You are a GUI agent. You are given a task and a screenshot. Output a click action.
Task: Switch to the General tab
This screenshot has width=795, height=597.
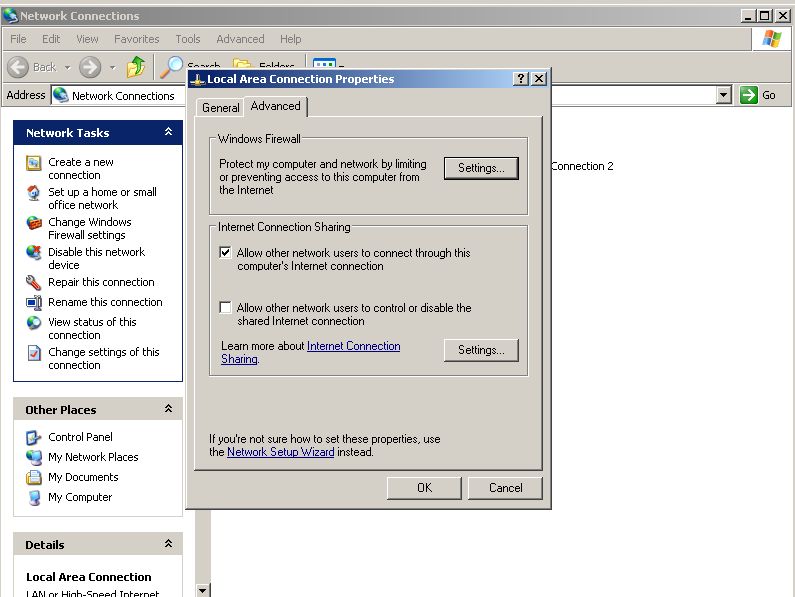[221, 108]
